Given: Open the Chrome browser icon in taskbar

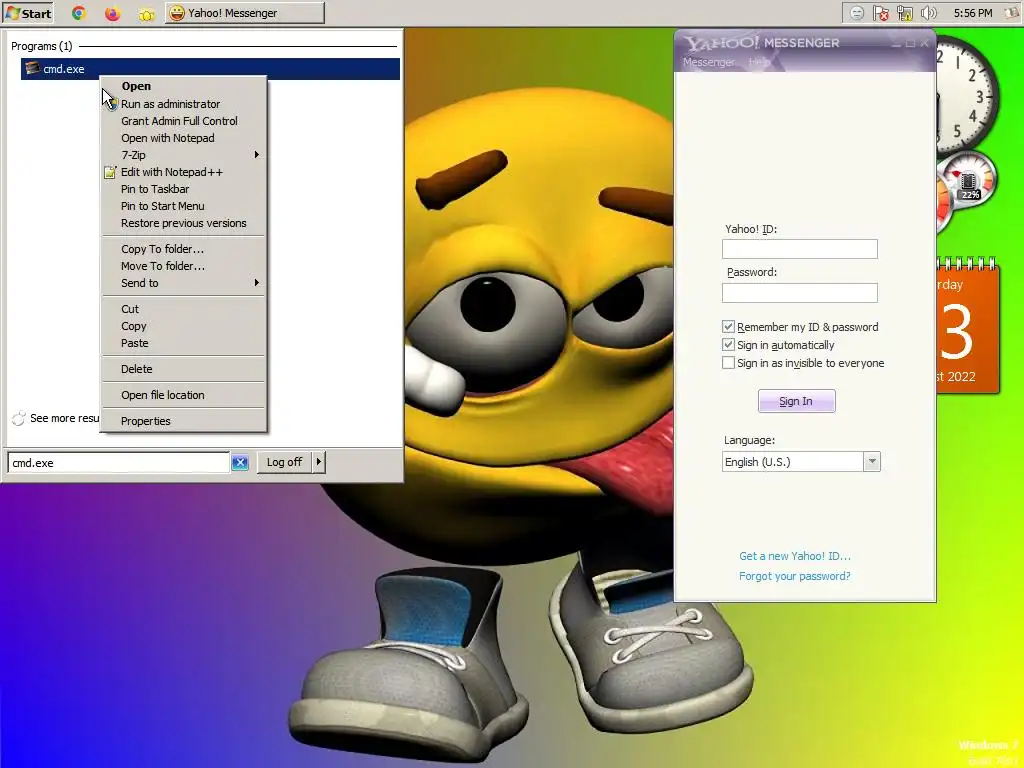Looking at the screenshot, I should pos(79,13).
